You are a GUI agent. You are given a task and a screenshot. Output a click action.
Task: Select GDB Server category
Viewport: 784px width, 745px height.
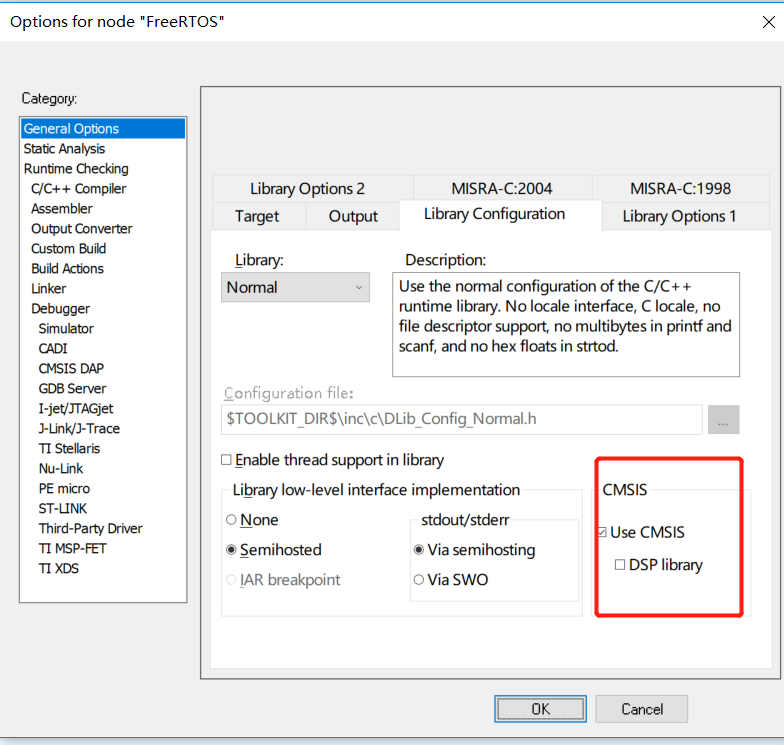click(x=72, y=388)
